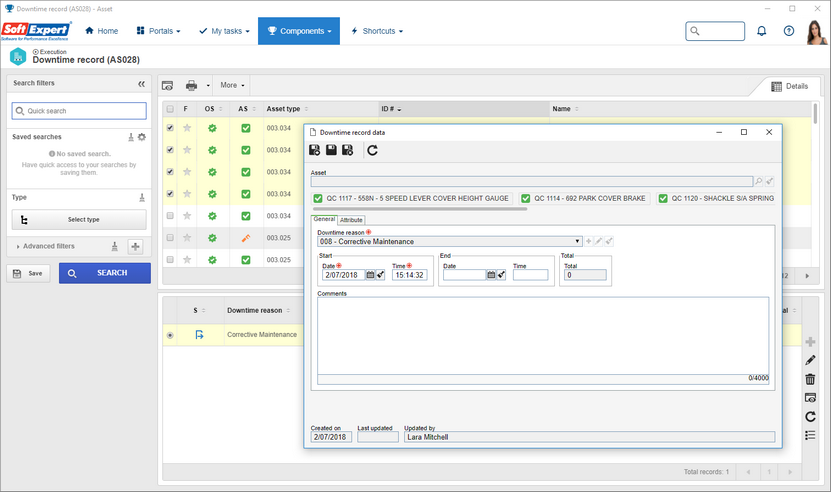
Task: Open the Components menu
Action: [299, 31]
